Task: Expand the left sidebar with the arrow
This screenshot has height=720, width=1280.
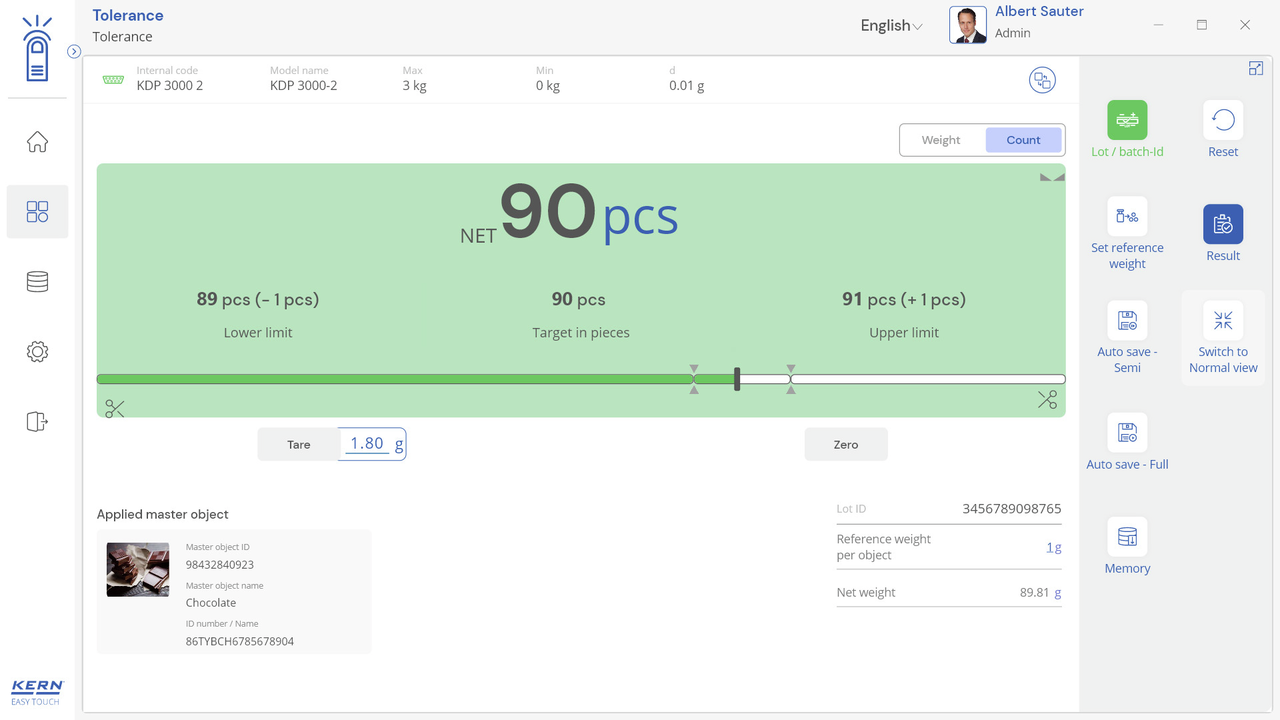Action: [x=74, y=51]
